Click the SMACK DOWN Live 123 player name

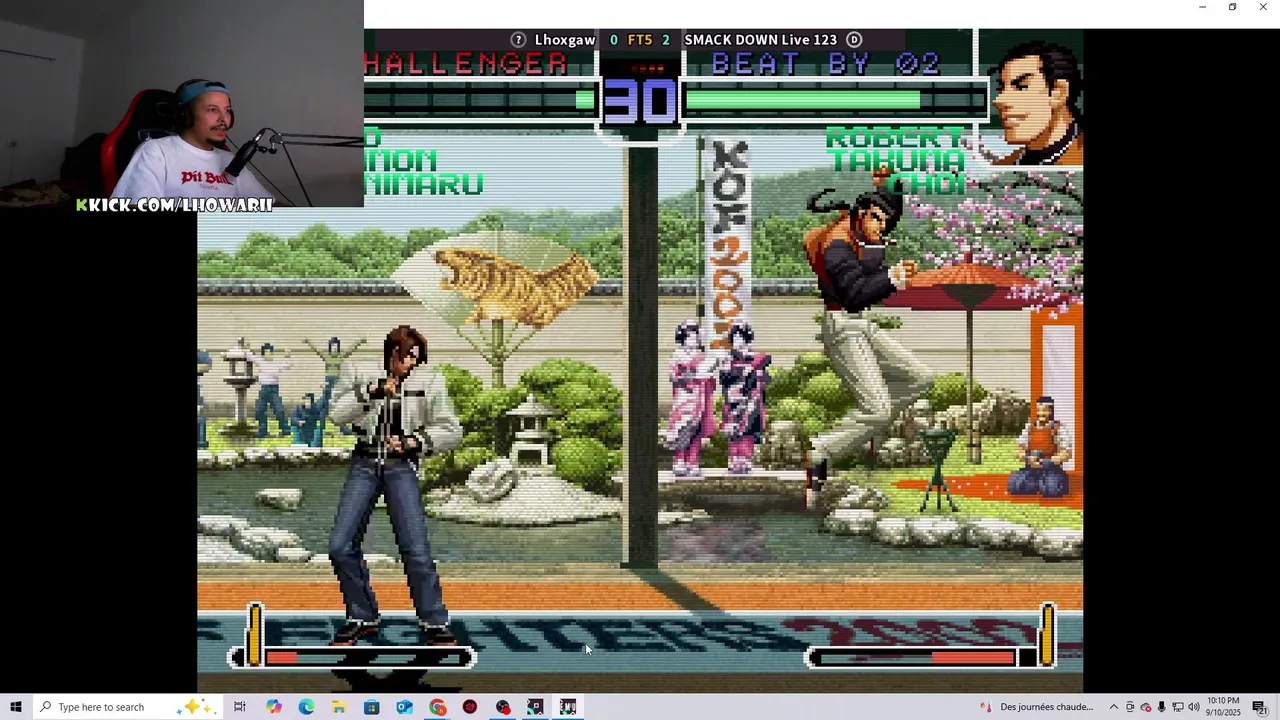pyautogui.click(x=760, y=40)
